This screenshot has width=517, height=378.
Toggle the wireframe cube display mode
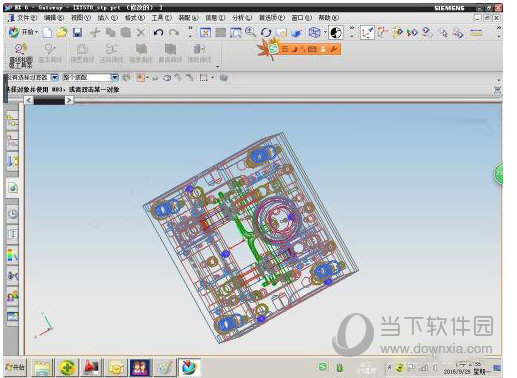[314, 32]
